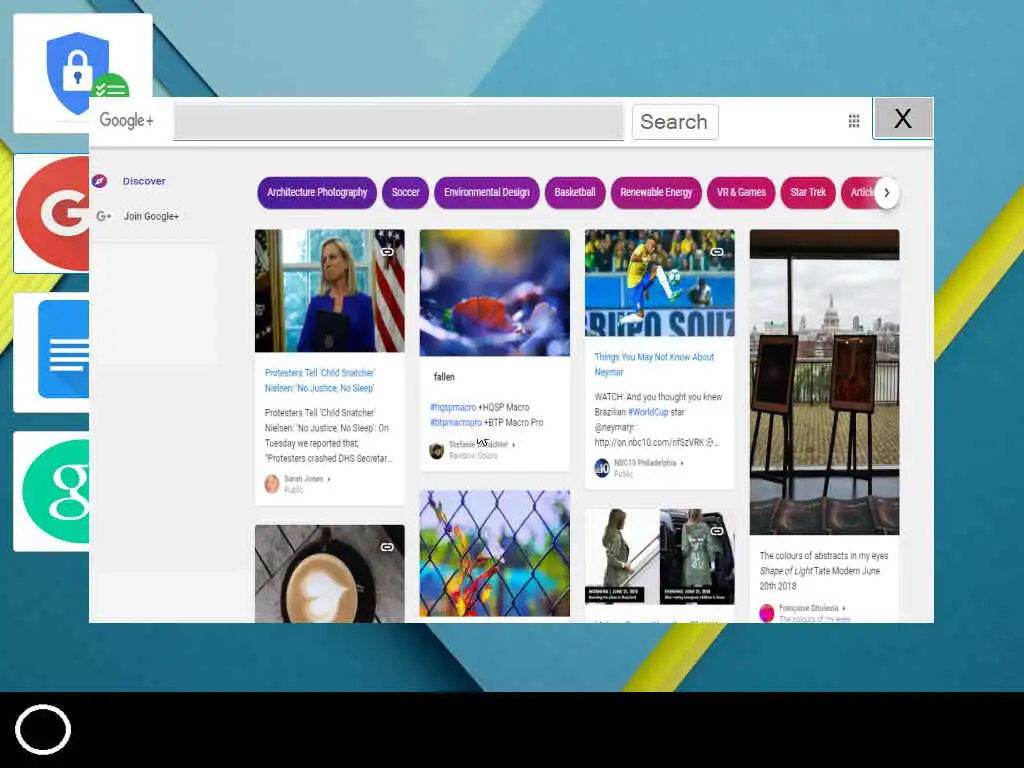Open the blue Google Docs app icon

click(52, 352)
